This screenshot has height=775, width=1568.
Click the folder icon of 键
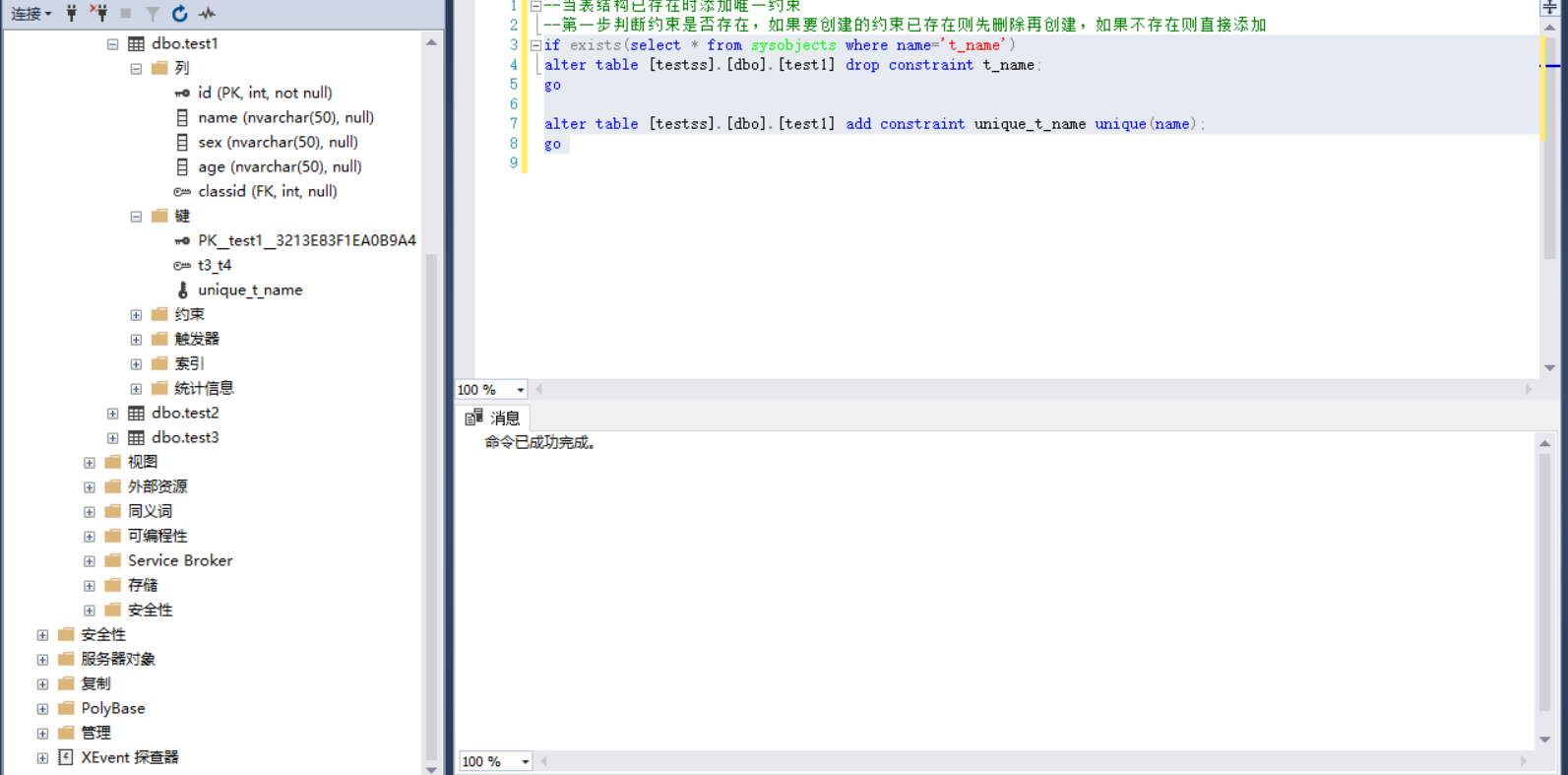click(159, 216)
